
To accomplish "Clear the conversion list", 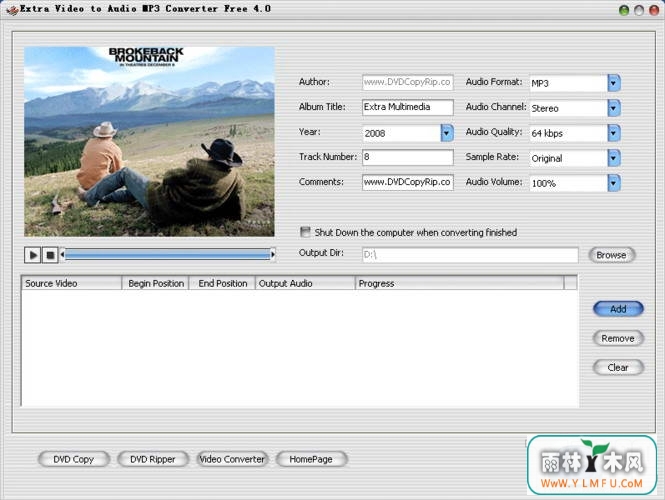I will tap(618, 368).
